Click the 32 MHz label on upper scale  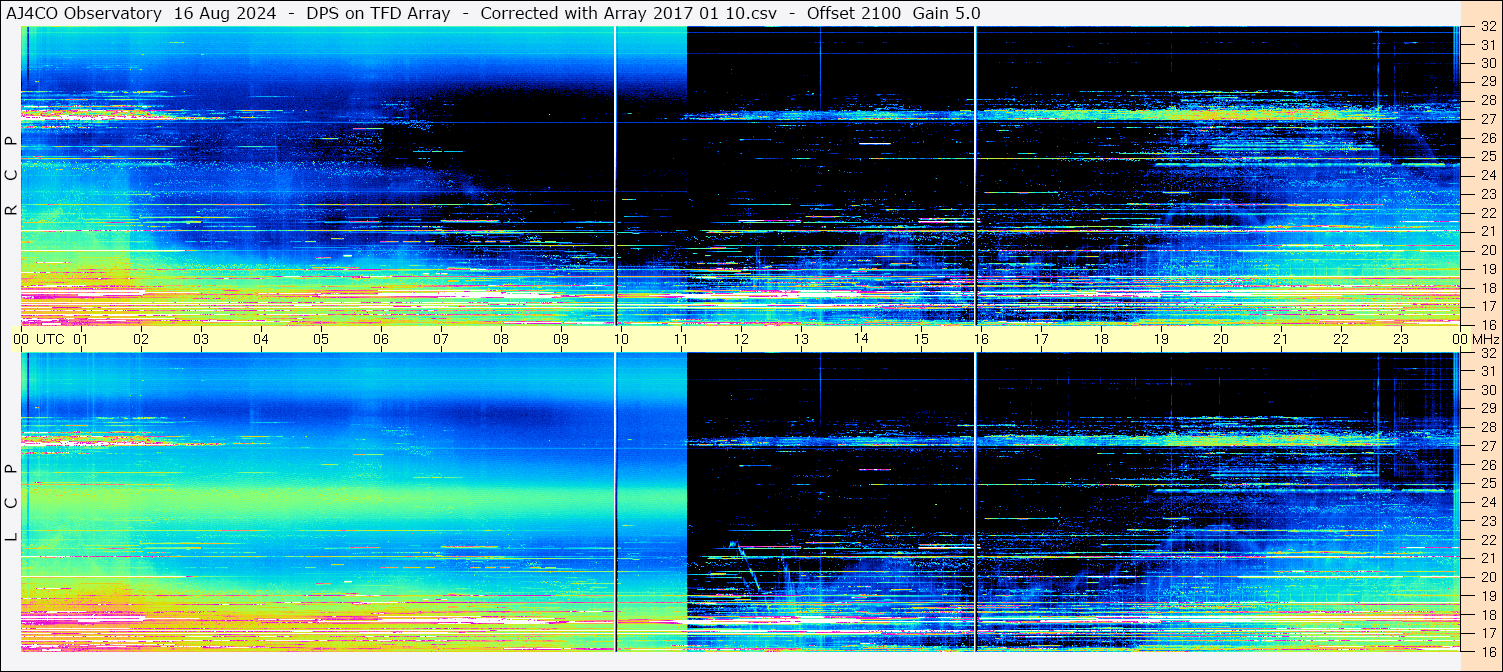(x=1487, y=27)
